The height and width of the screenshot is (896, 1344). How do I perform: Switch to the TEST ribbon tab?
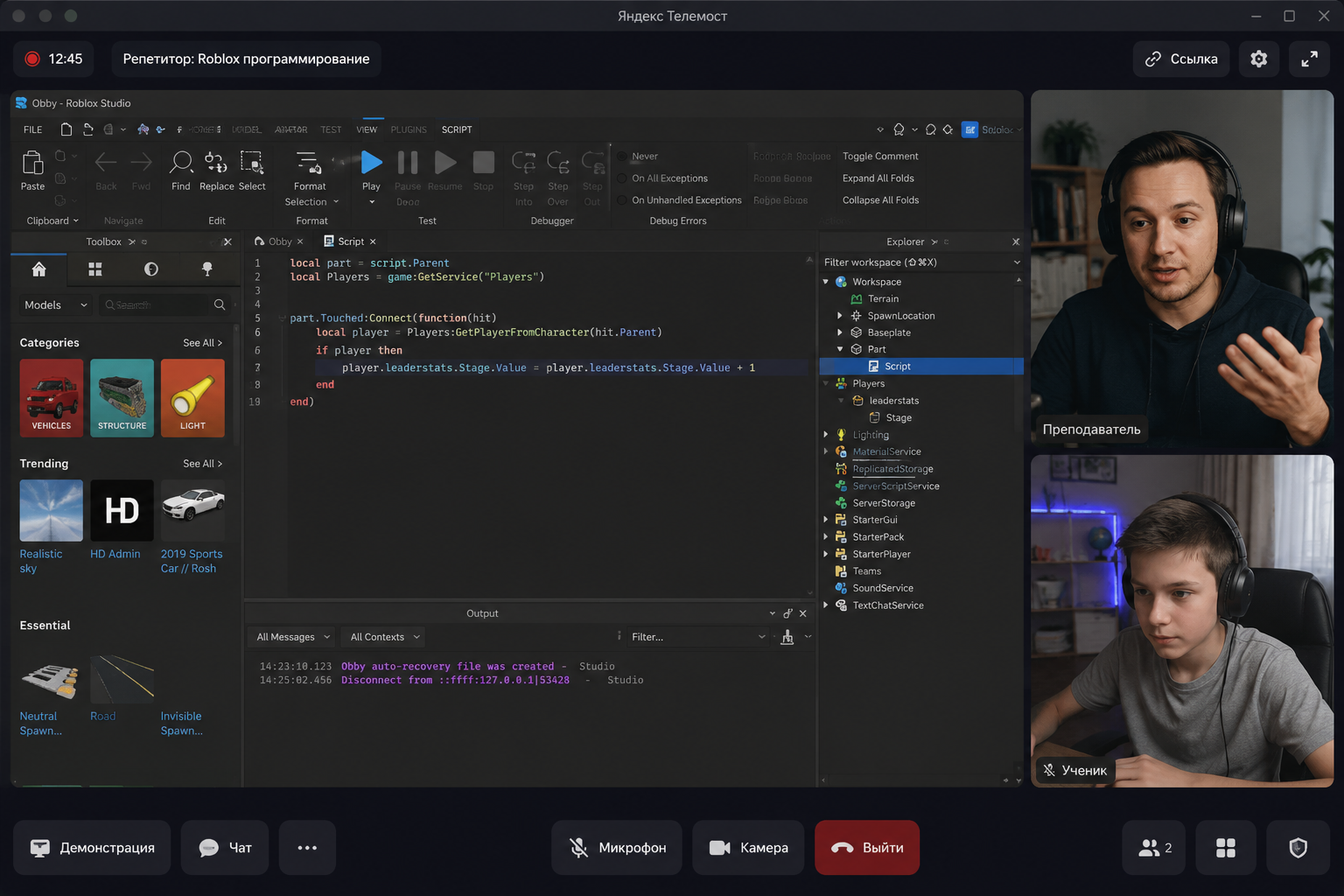331,129
